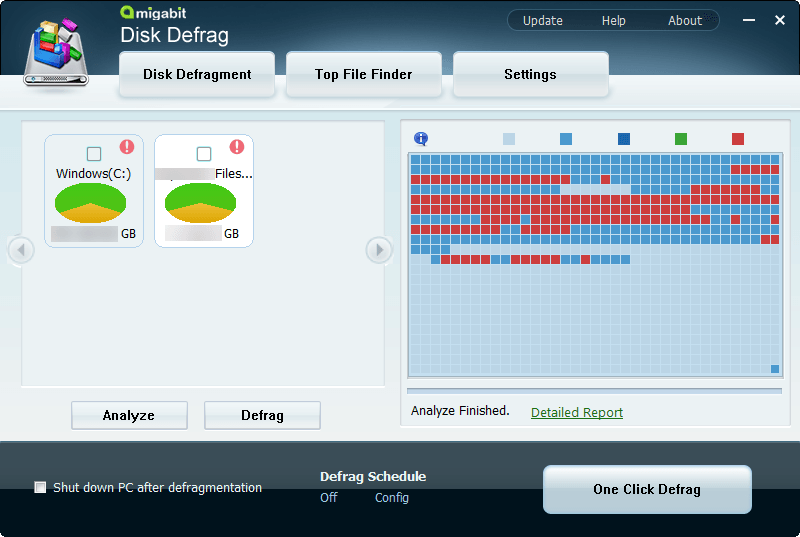Open the Disk Defragment tab
This screenshot has height=537, width=800.
[197, 74]
